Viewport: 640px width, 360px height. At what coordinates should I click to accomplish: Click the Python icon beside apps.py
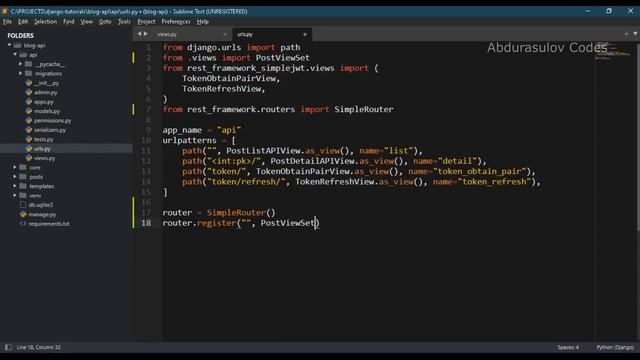29,102
